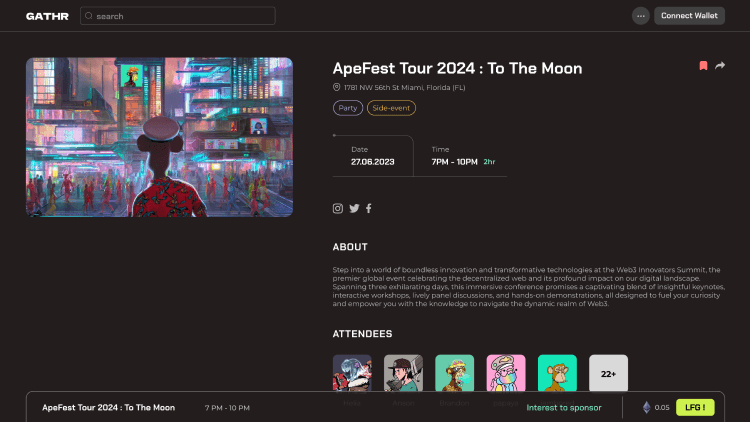The width and height of the screenshot is (750, 422).
Task: Select the Side-event tag
Action: pos(391,108)
